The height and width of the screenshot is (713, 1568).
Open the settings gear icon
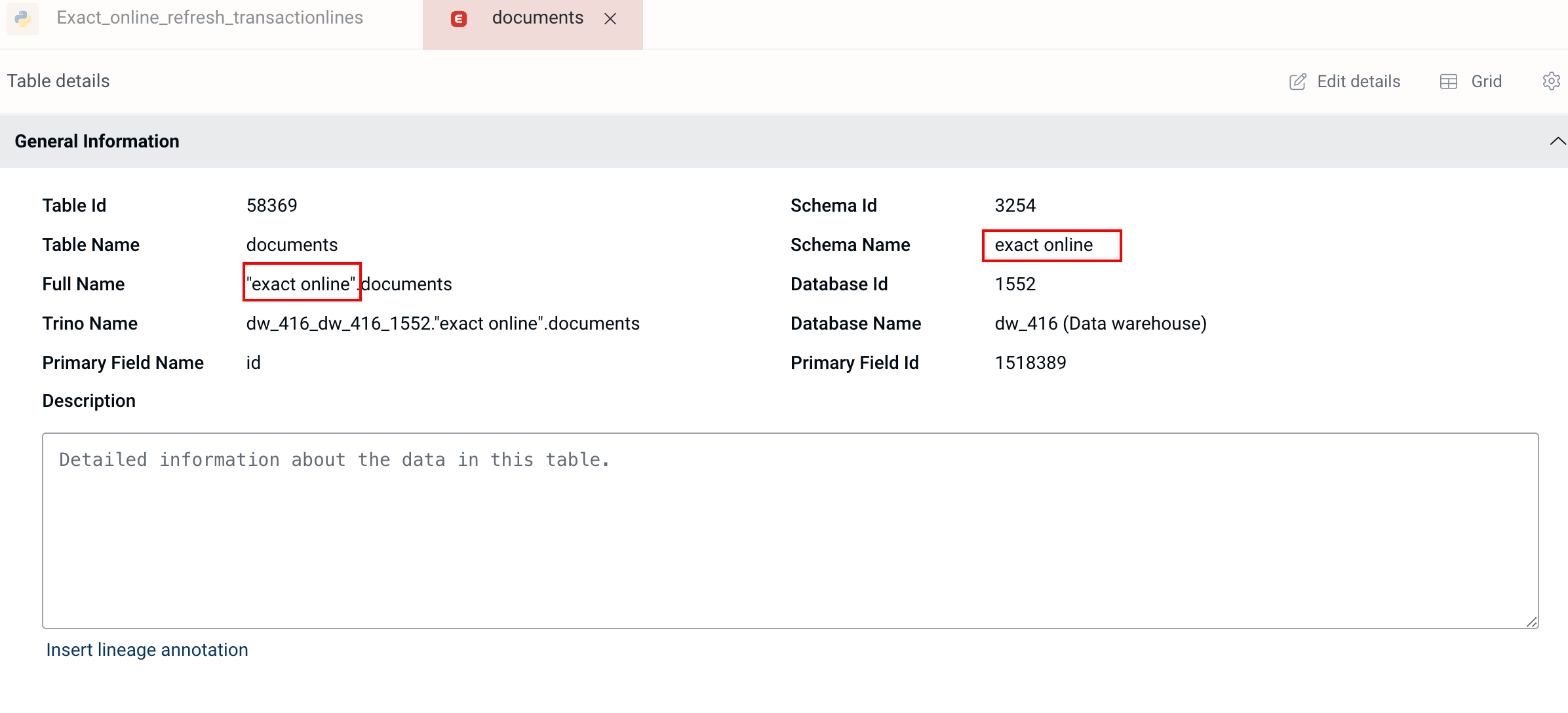pos(1551,81)
